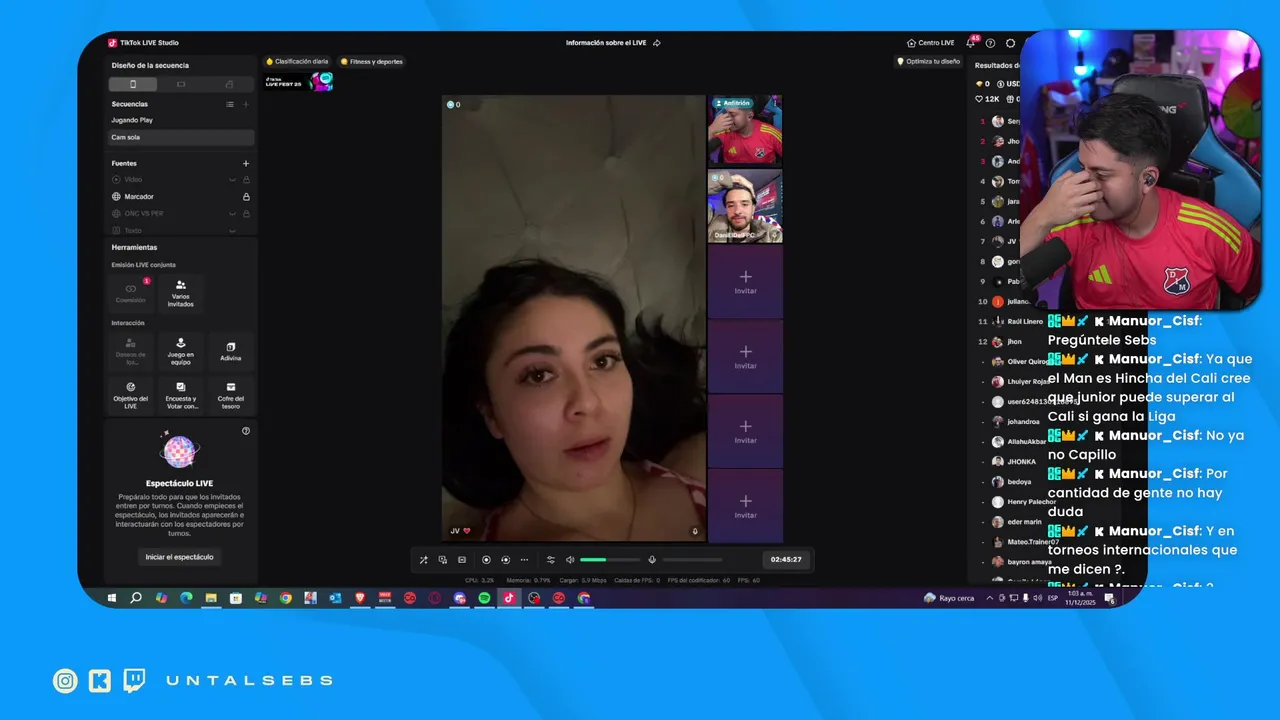Open the Encuesta y Votar tool
The width and height of the screenshot is (1280, 720).
(181, 396)
